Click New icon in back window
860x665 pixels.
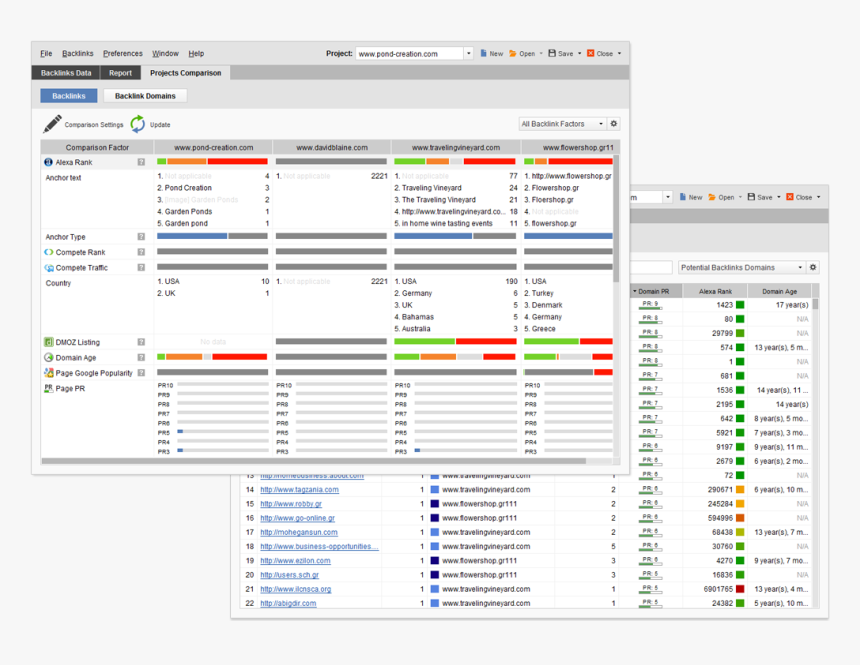click(683, 197)
